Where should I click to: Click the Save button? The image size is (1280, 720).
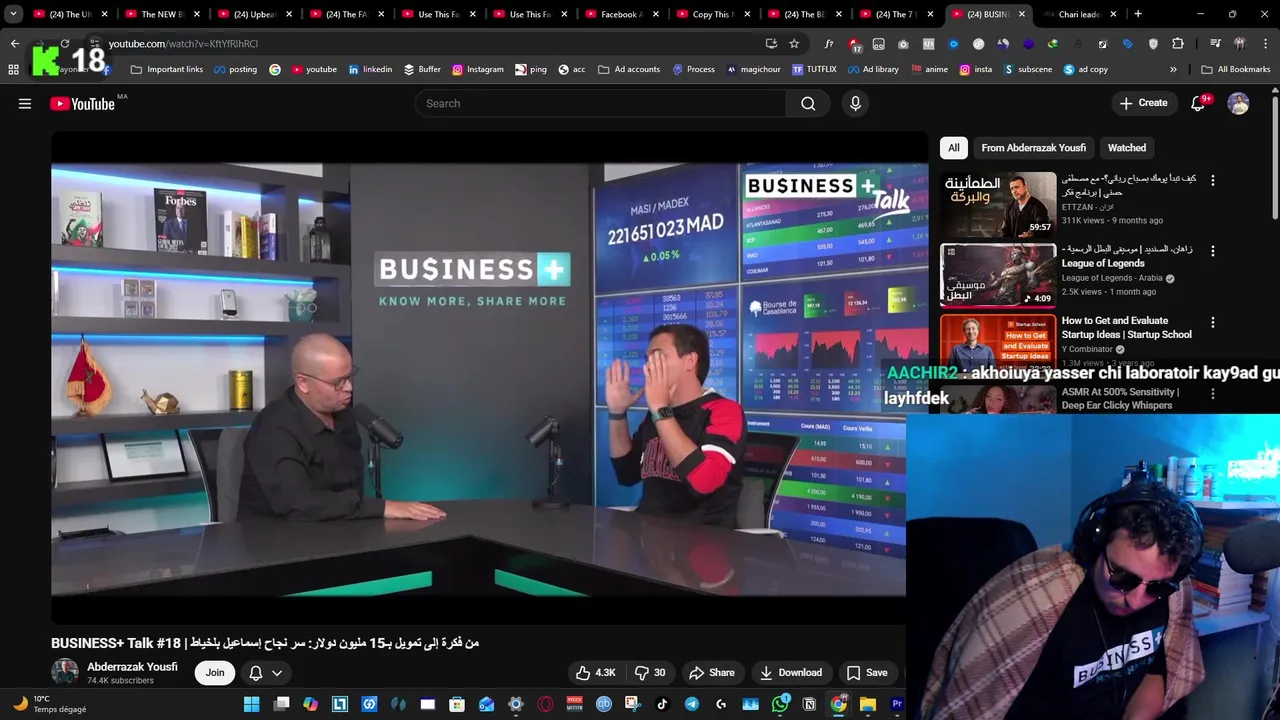click(x=866, y=673)
